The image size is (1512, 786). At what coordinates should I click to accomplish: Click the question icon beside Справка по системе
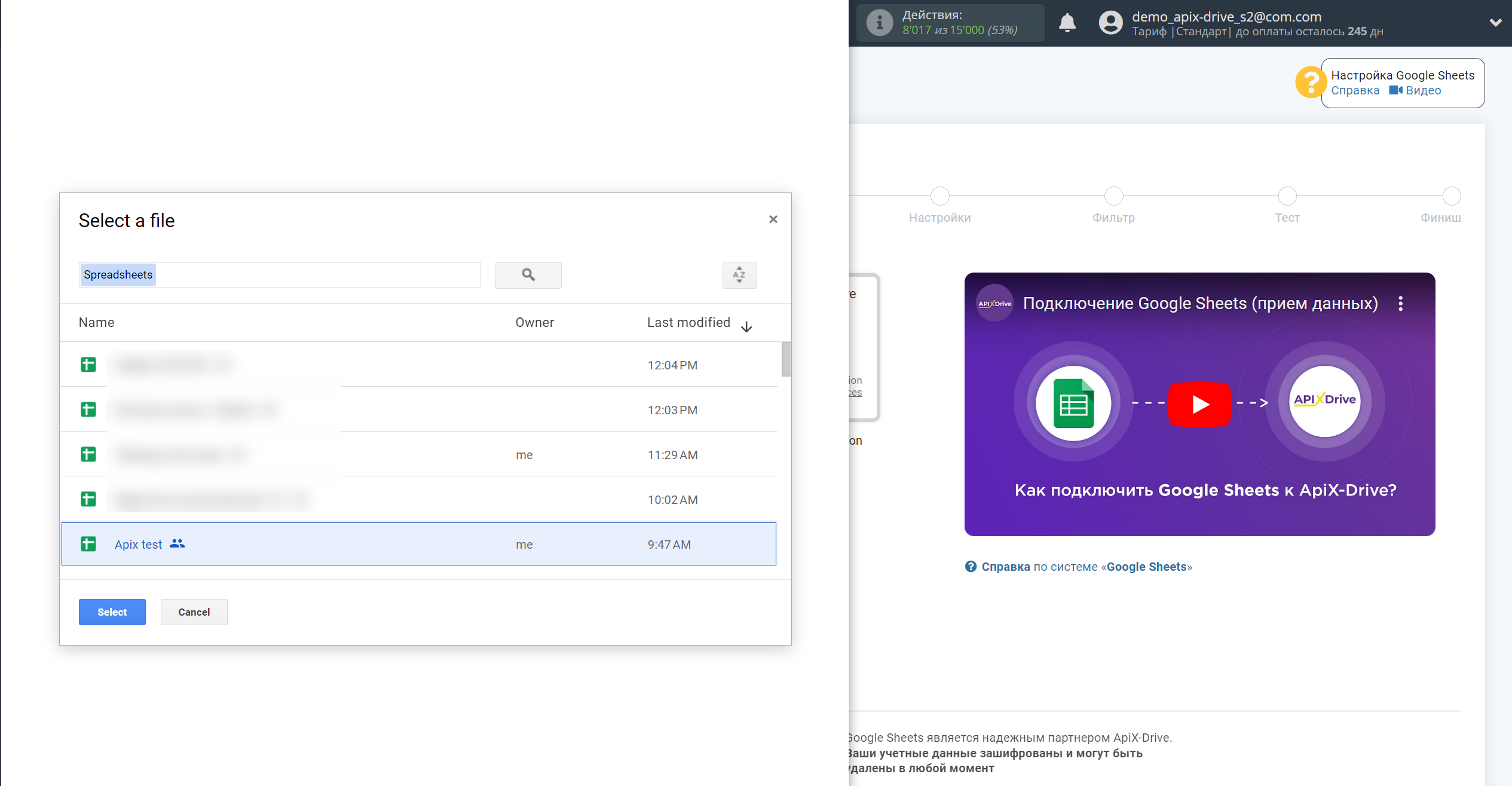[x=971, y=567]
